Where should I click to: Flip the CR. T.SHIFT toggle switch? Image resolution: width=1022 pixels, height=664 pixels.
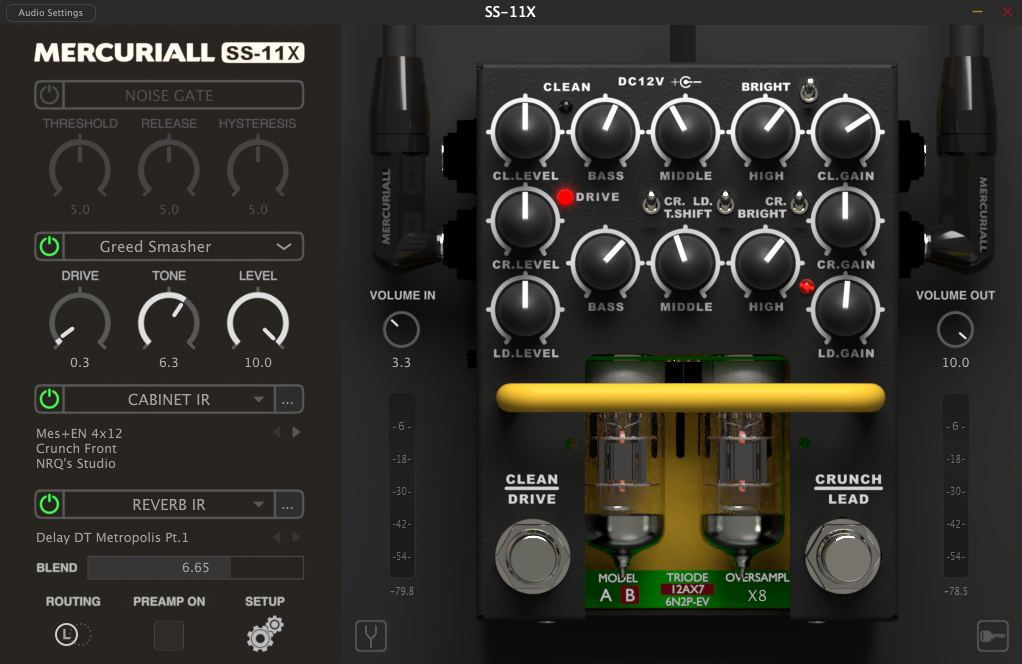tap(650, 203)
